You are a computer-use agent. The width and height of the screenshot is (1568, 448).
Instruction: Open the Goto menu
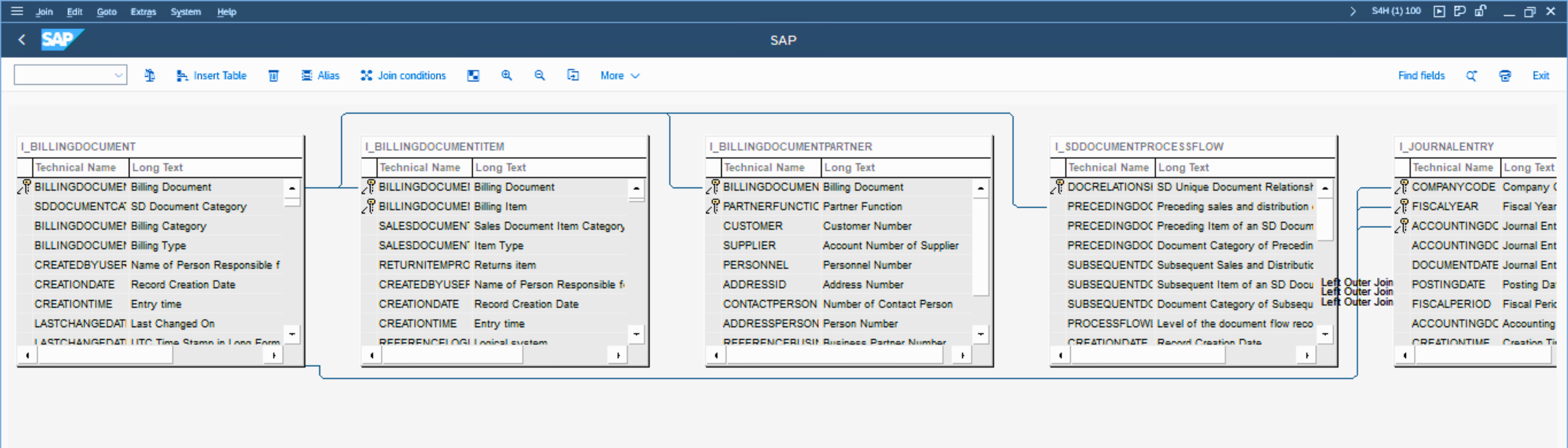pyautogui.click(x=107, y=12)
